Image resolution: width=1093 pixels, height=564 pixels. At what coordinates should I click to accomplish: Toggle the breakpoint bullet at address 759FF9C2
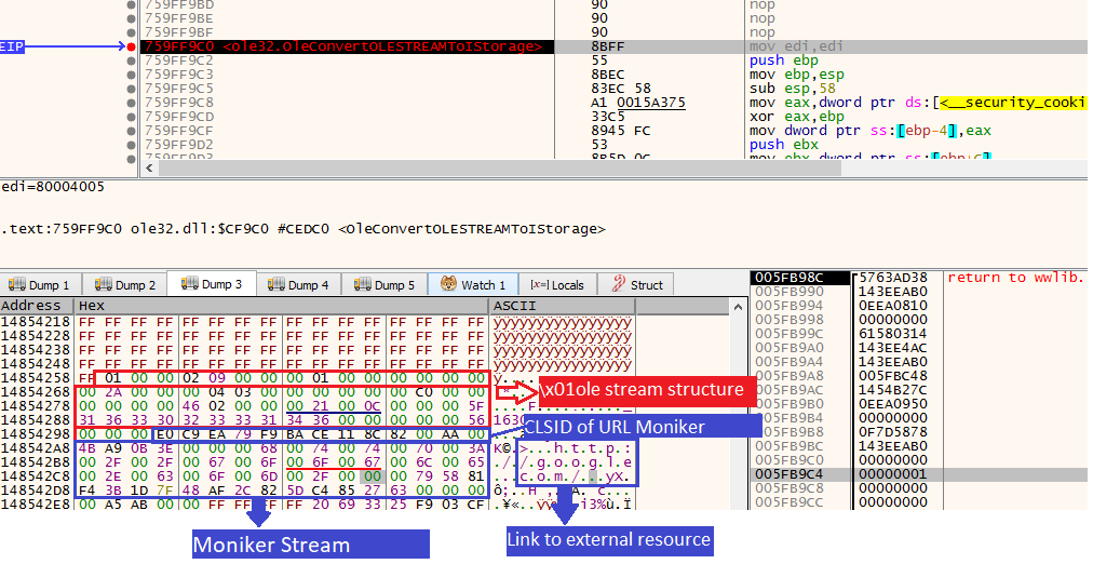coord(131,60)
